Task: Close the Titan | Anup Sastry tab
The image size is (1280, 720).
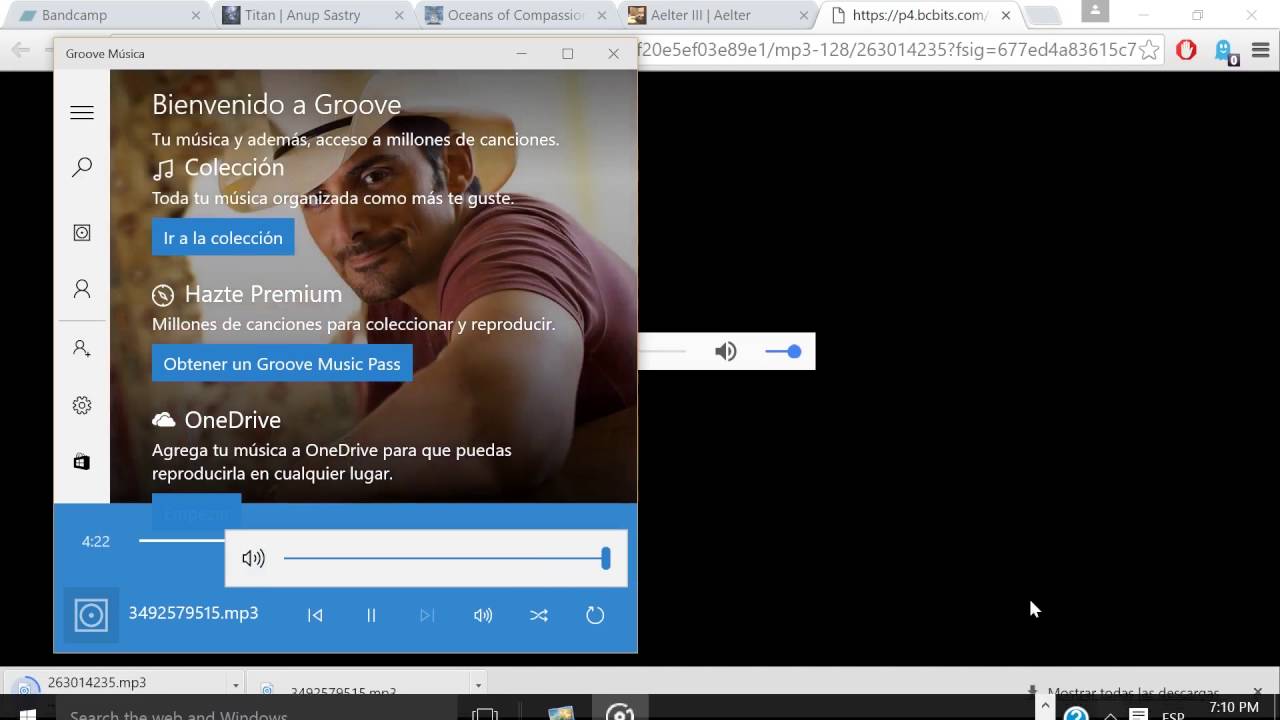Action: 399,15
